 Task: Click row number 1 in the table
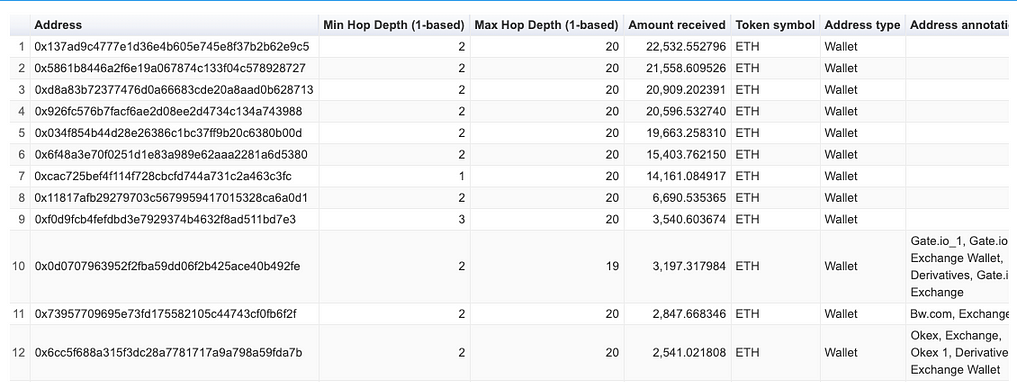pos(21,47)
